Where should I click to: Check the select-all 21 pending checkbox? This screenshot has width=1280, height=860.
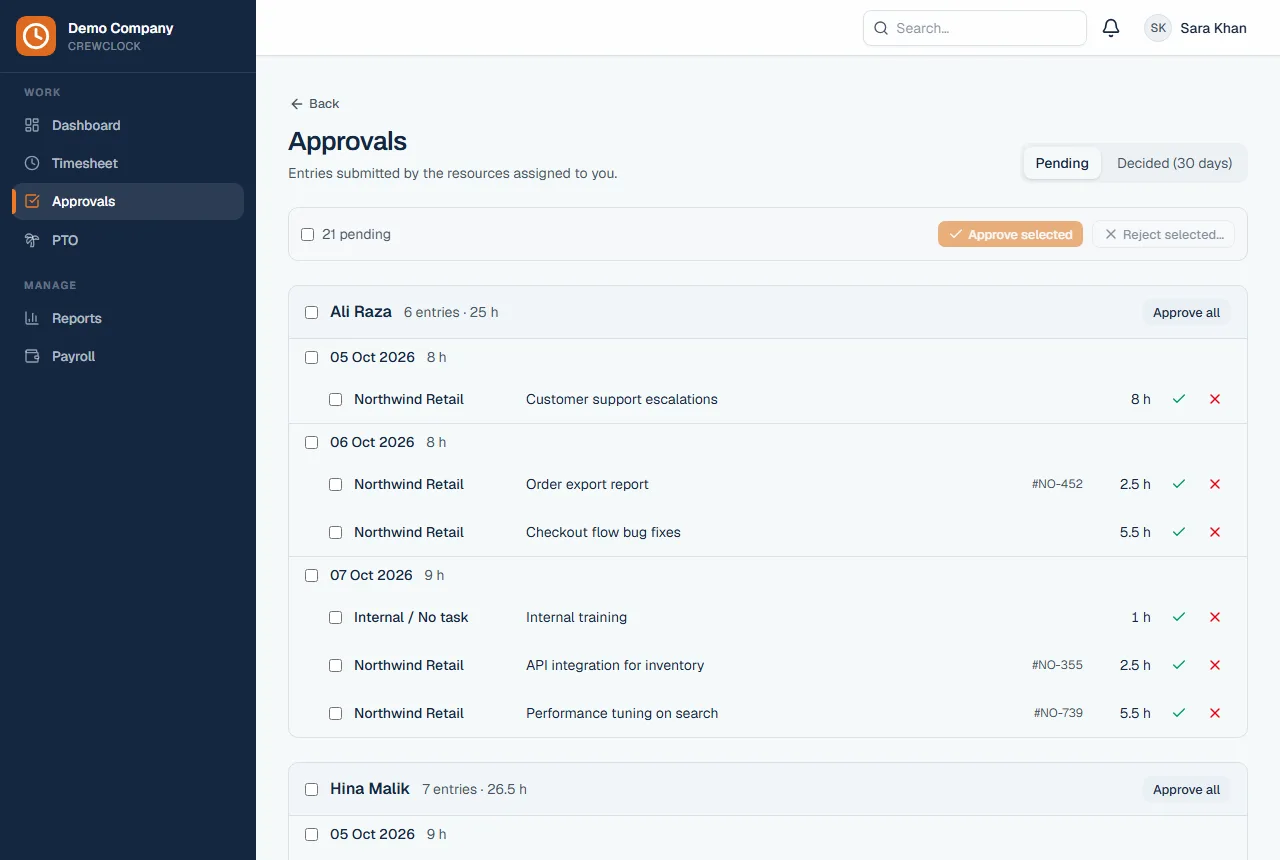tap(308, 235)
